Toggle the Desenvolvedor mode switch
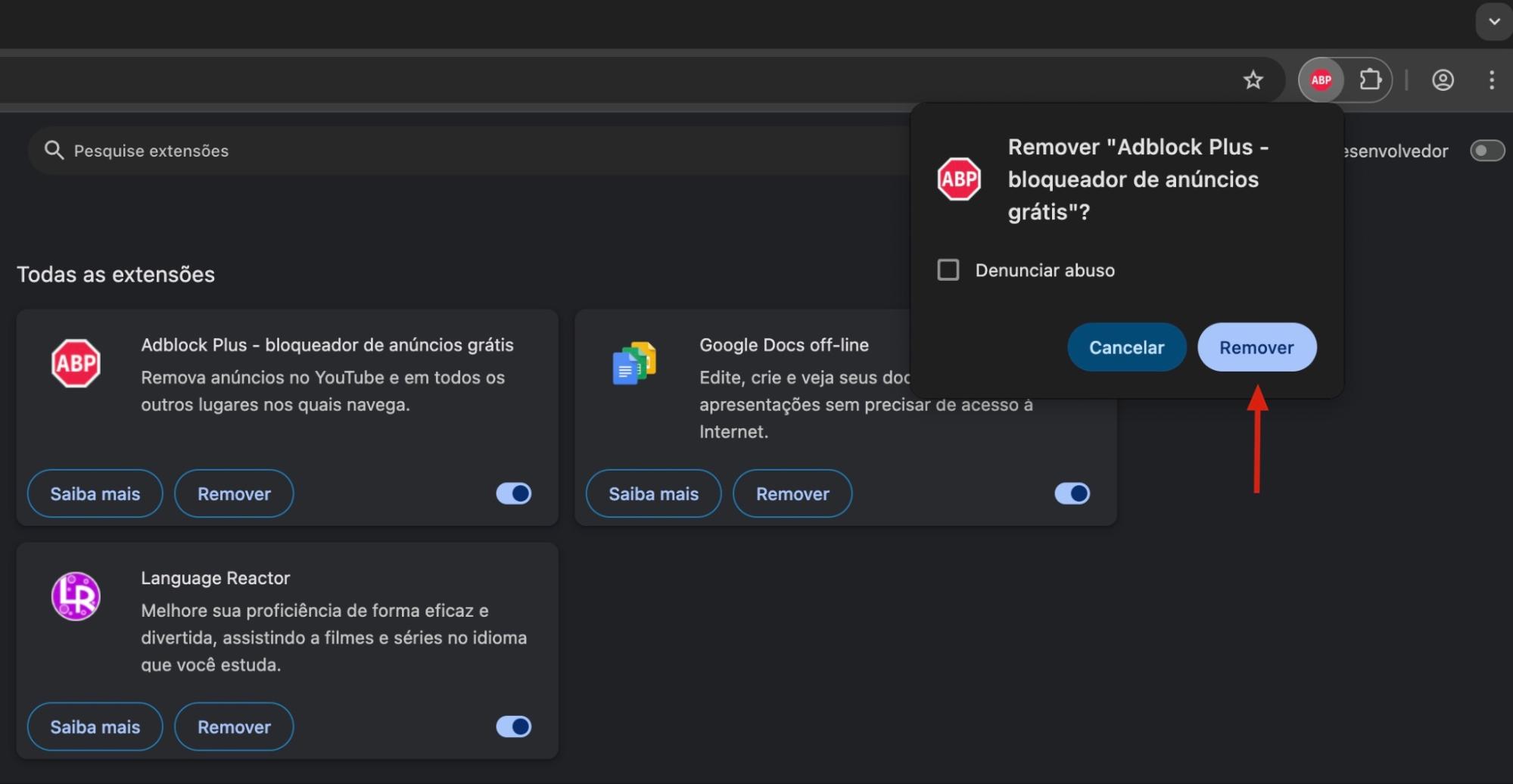1513x784 pixels. click(x=1487, y=151)
